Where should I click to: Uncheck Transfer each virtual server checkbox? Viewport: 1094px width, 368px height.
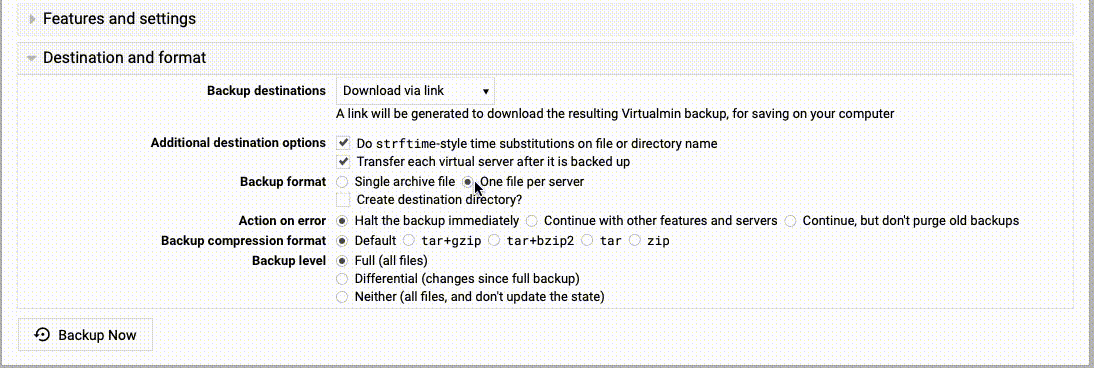tap(343, 162)
